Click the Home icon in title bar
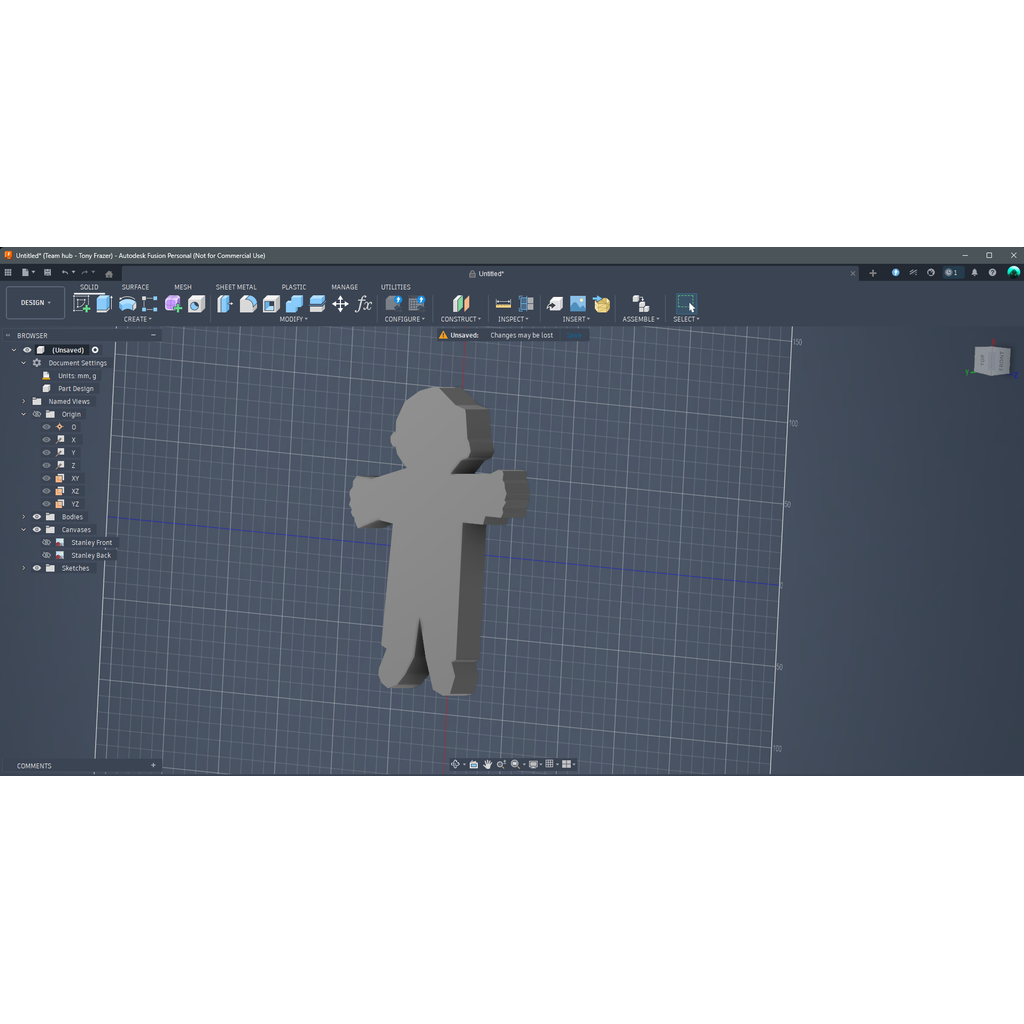 pos(109,274)
